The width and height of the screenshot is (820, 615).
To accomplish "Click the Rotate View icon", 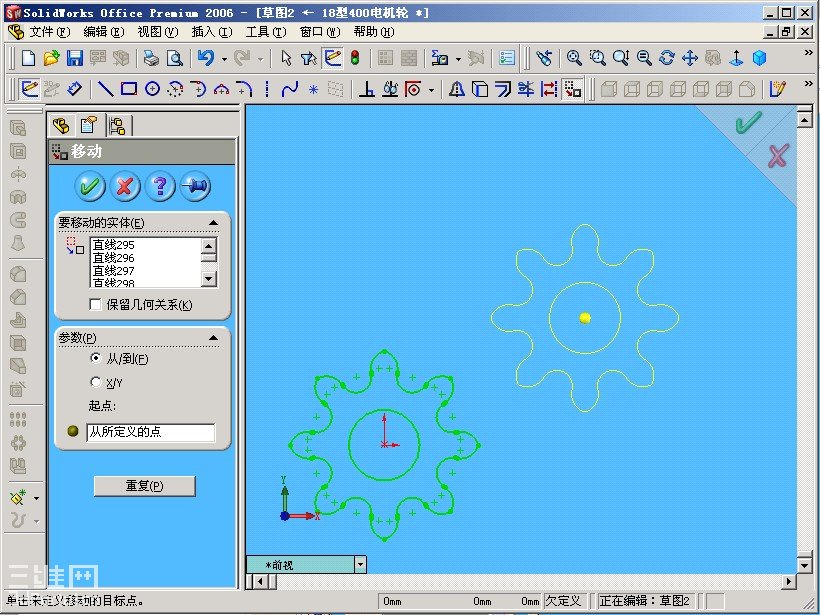I will click(x=667, y=58).
